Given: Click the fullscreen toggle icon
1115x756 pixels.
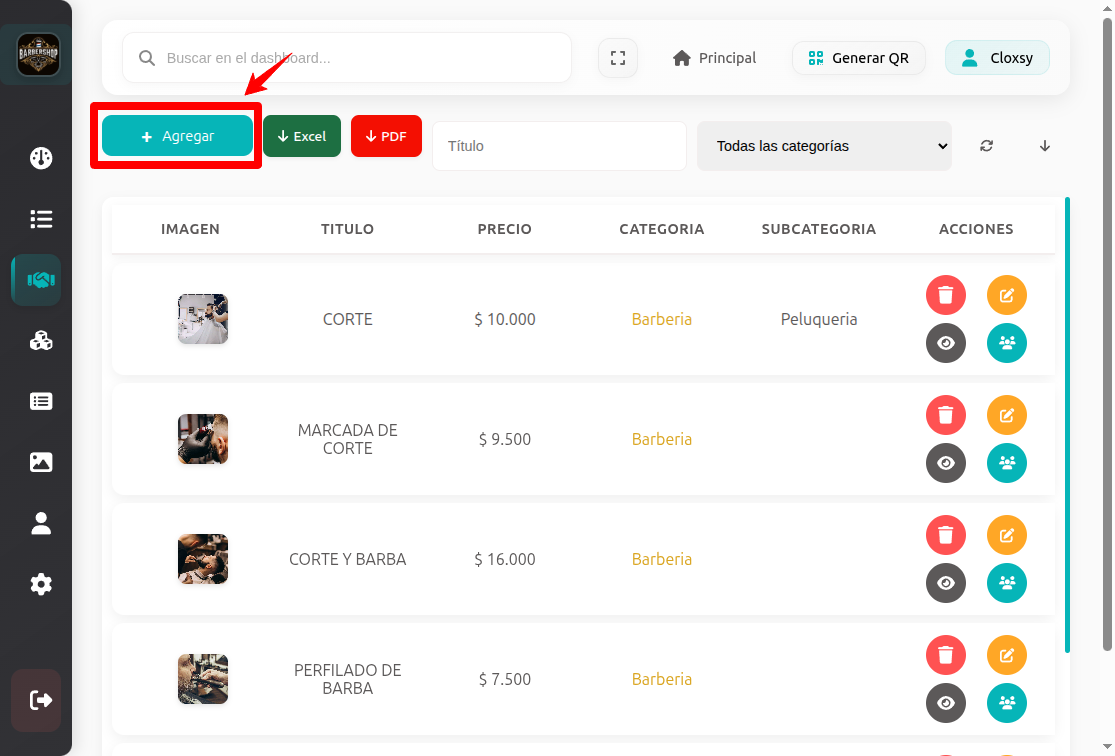Looking at the screenshot, I should tap(618, 58).
